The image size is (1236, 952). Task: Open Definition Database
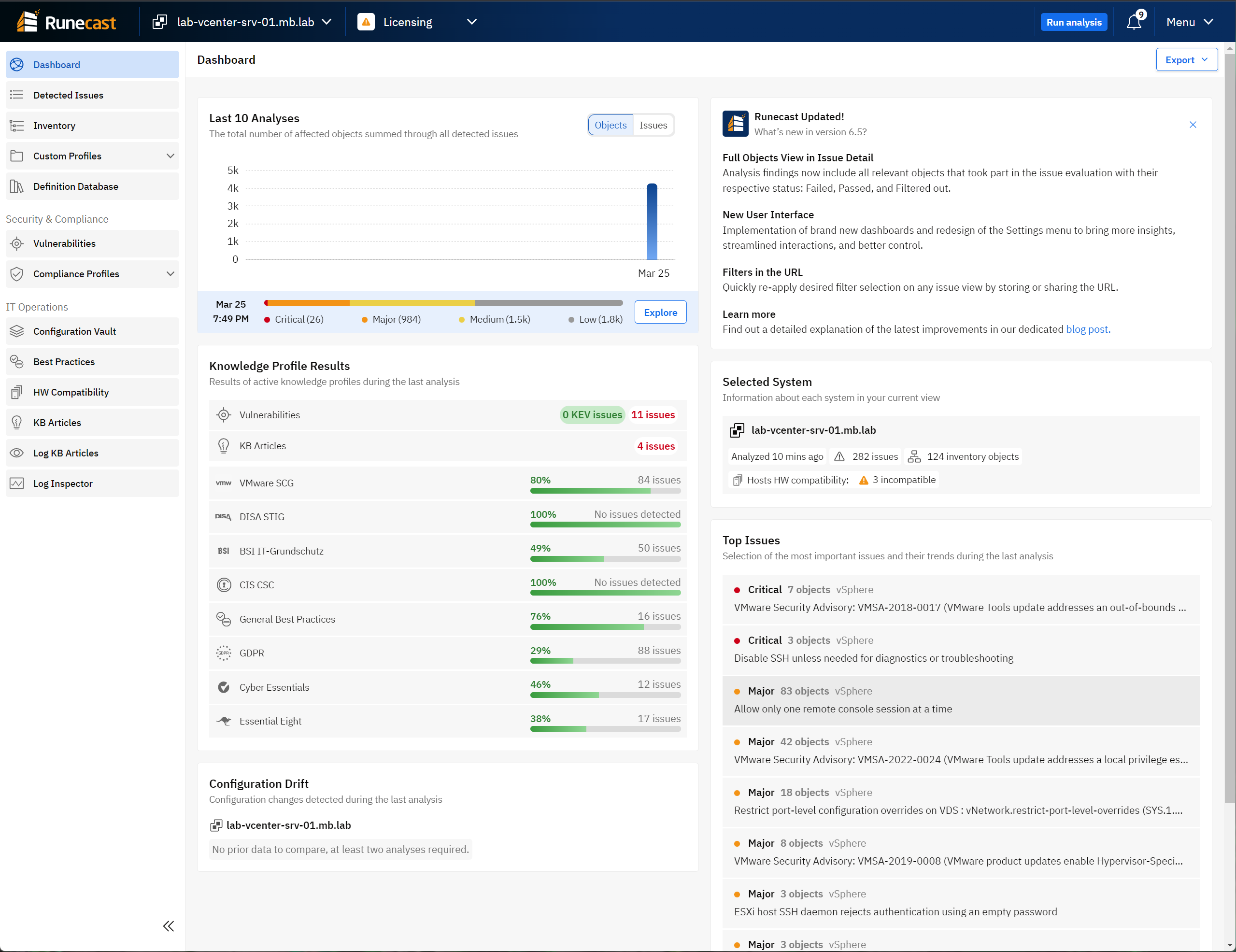coord(92,186)
